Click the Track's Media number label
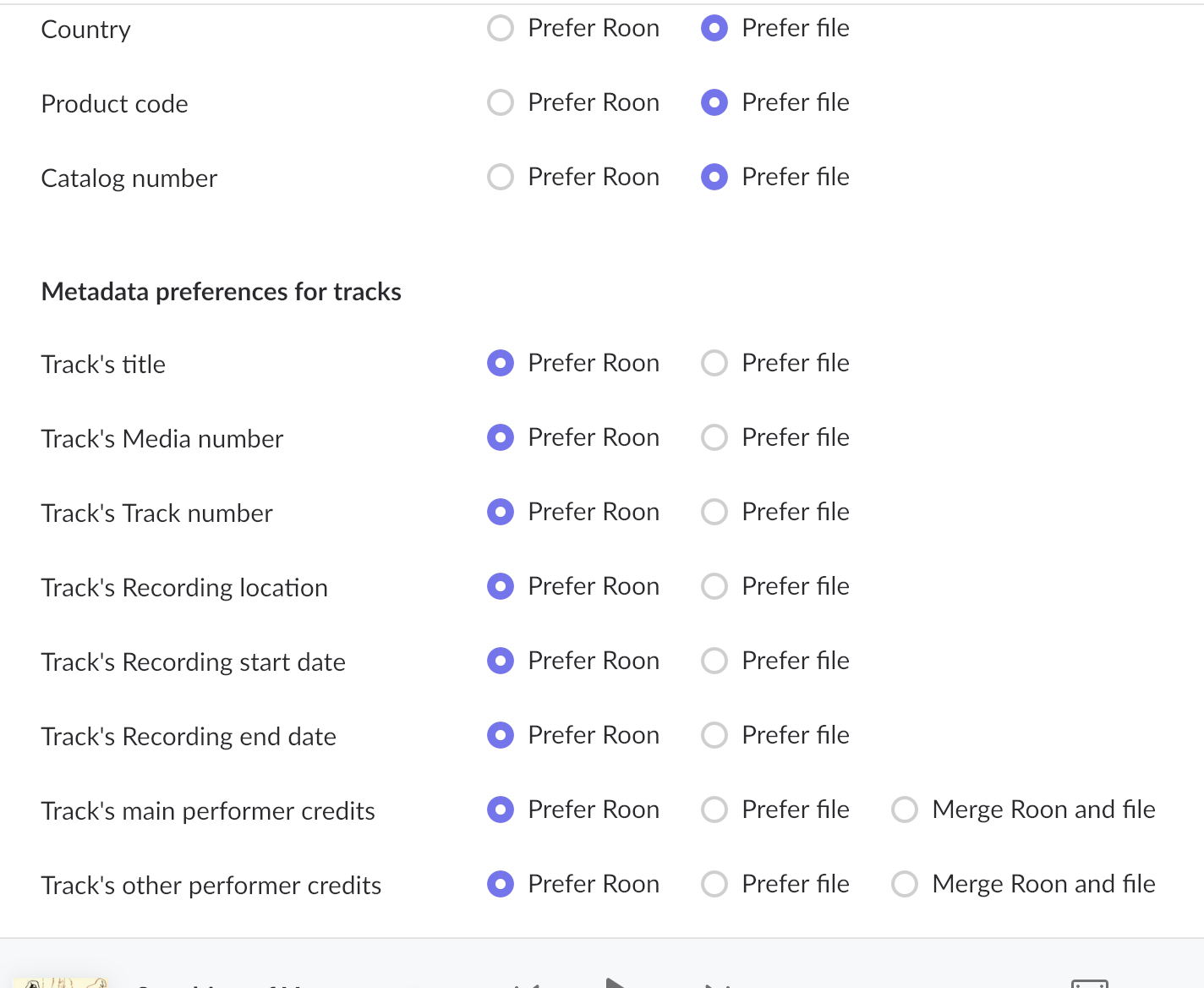 tap(161, 439)
